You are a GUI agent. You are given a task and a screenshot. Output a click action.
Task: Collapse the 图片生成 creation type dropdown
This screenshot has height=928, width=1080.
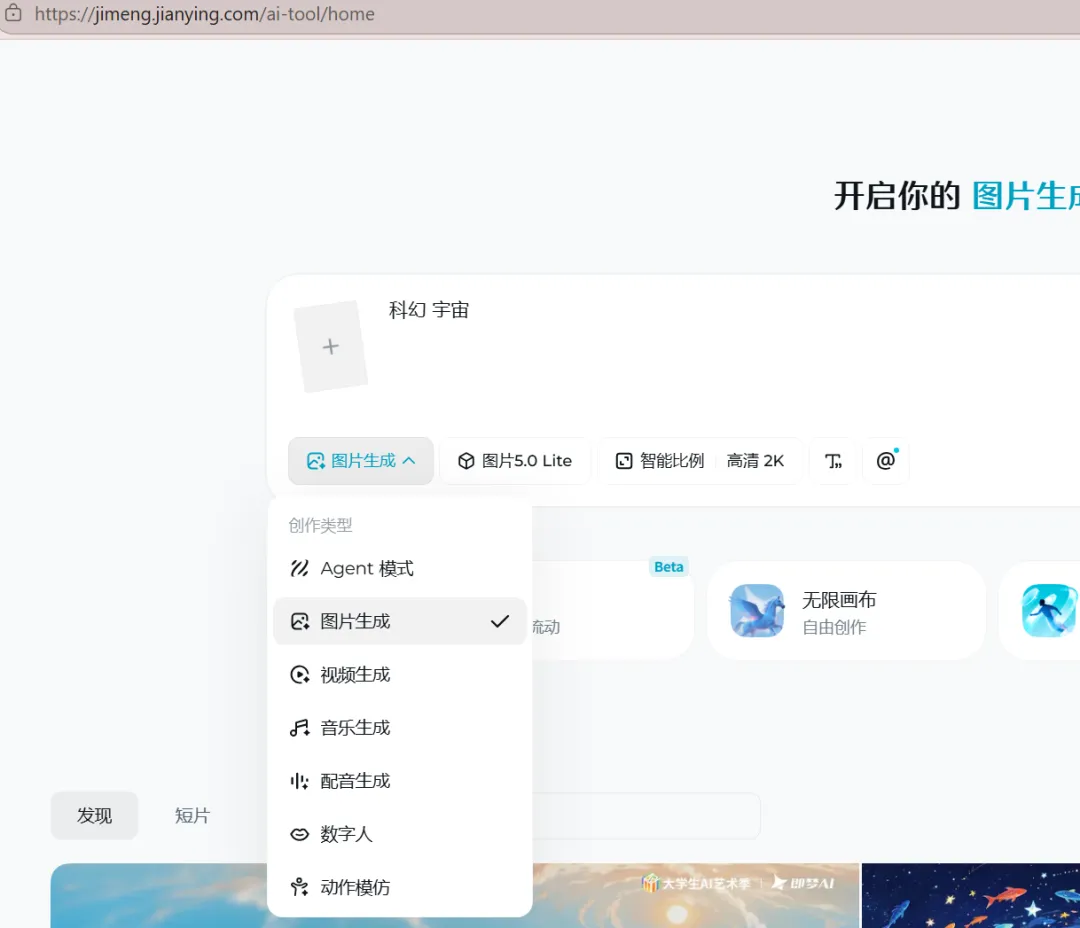361,460
